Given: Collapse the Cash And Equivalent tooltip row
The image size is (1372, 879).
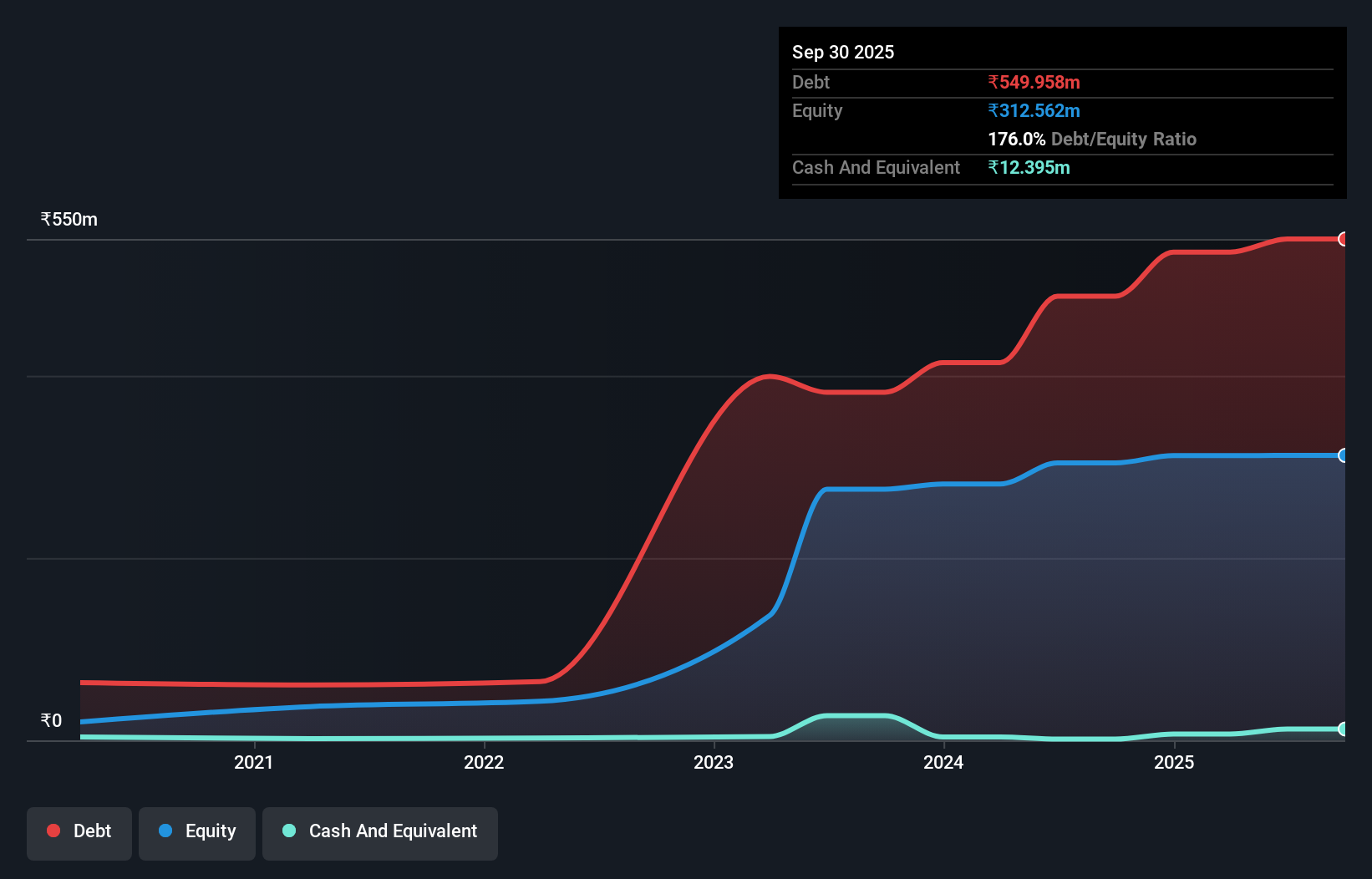Looking at the screenshot, I should click(875, 167).
